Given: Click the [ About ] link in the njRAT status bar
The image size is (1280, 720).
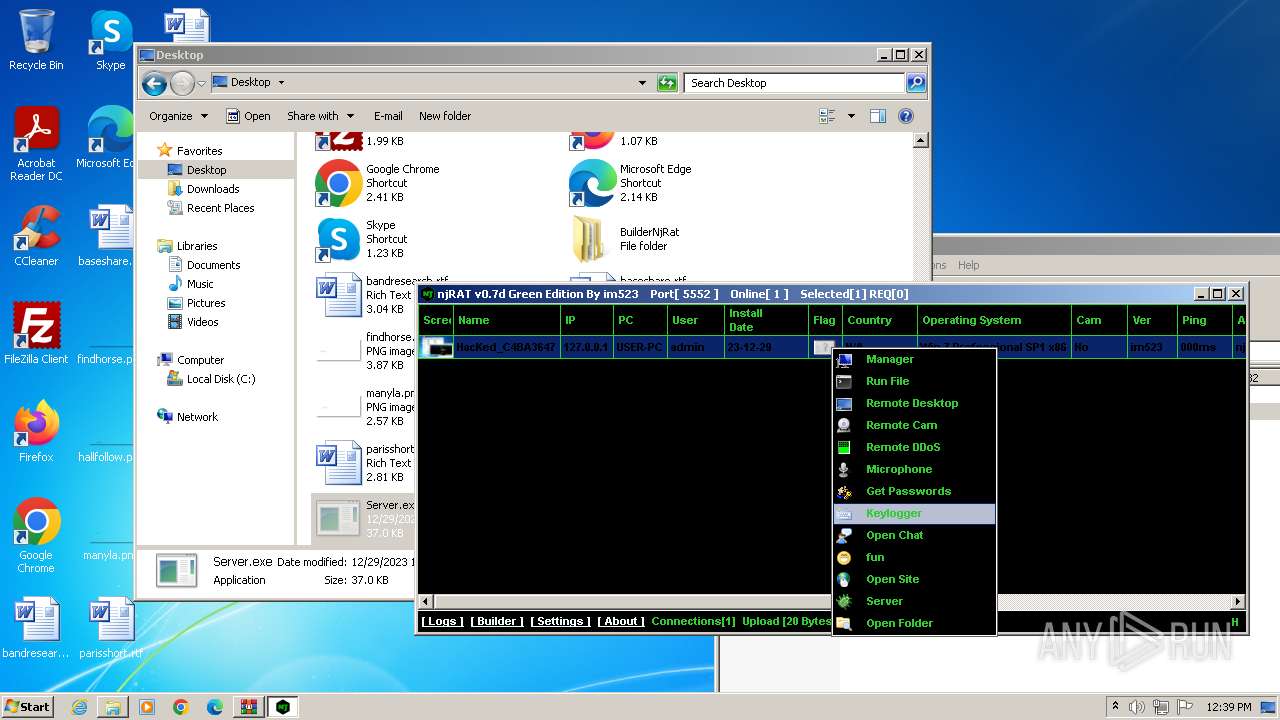Looking at the screenshot, I should click(x=621, y=621).
